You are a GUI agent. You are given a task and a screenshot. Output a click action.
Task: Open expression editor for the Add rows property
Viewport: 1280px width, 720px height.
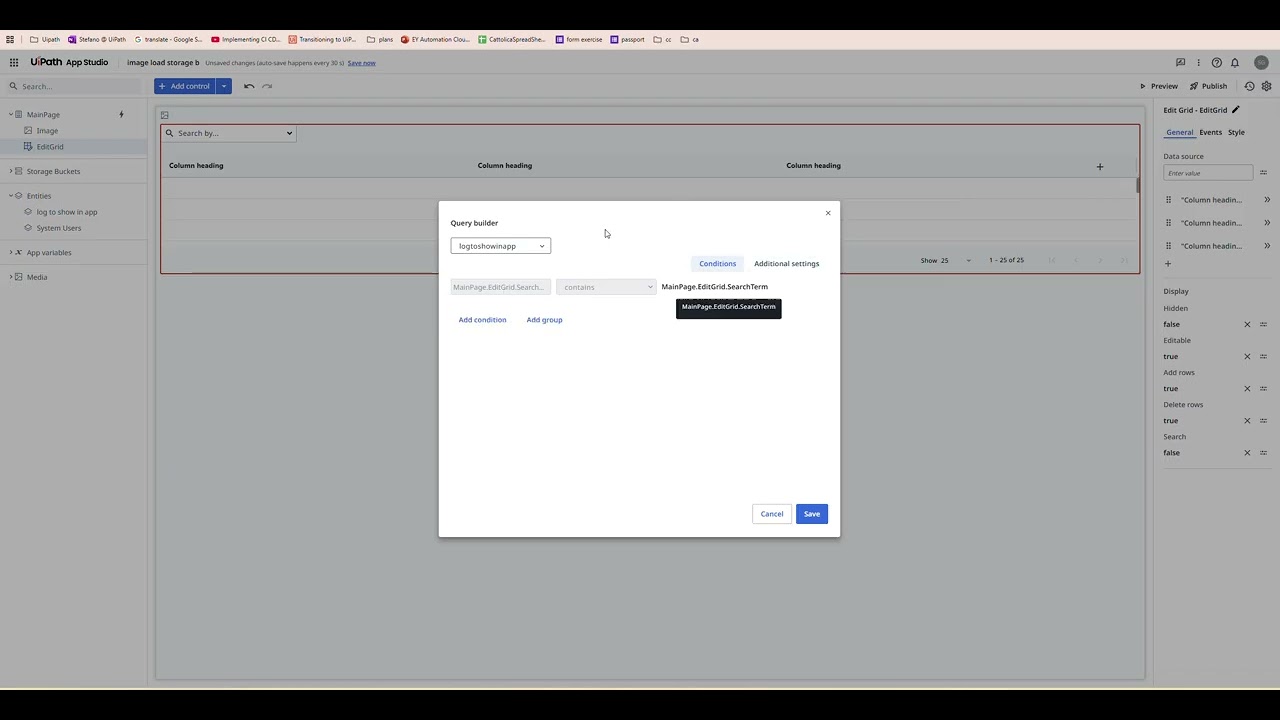pyautogui.click(x=1263, y=388)
